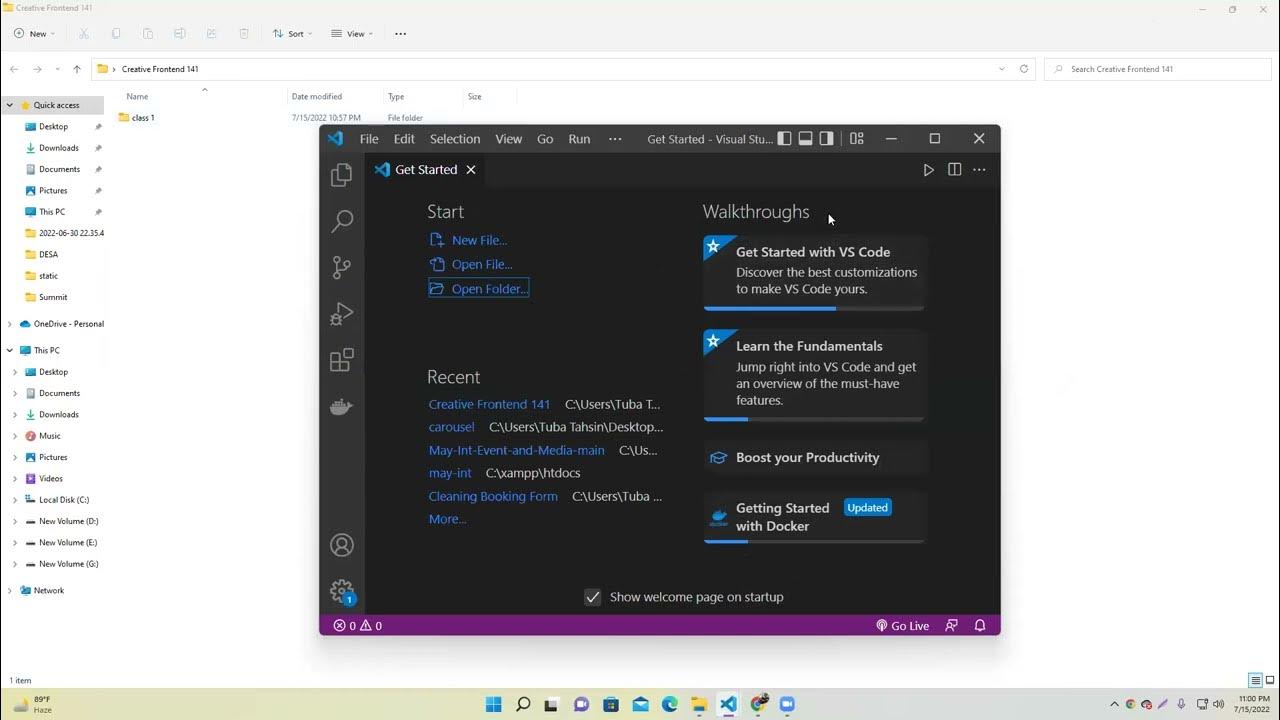The height and width of the screenshot is (720, 1280).
Task: Open the Run and Debug view
Action: point(342,314)
